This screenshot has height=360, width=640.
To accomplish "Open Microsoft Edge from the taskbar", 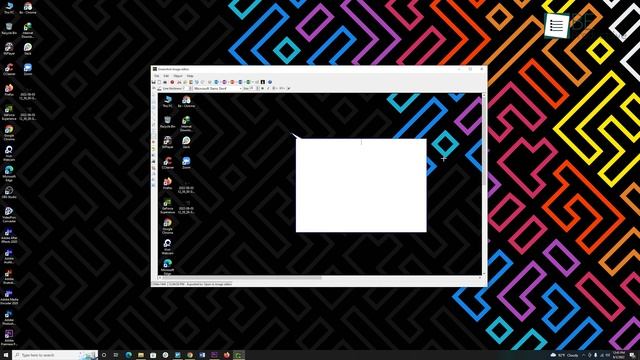I will [x=129, y=355].
